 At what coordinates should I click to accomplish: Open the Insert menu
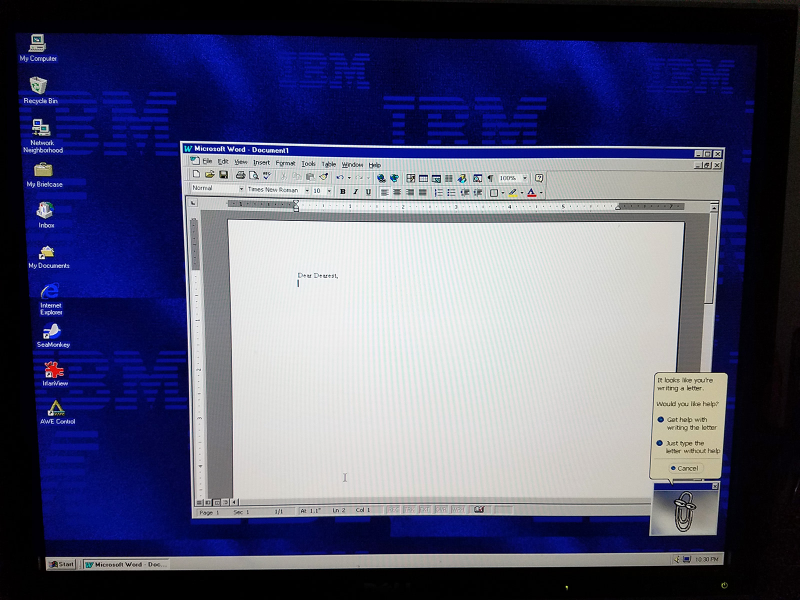tap(261, 163)
